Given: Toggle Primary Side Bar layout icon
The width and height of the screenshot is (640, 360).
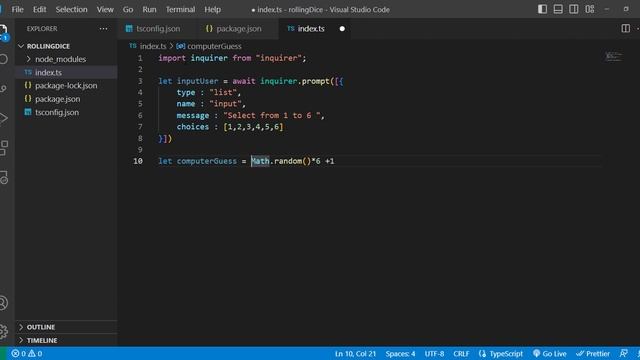Looking at the screenshot, I should coord(542,9).
